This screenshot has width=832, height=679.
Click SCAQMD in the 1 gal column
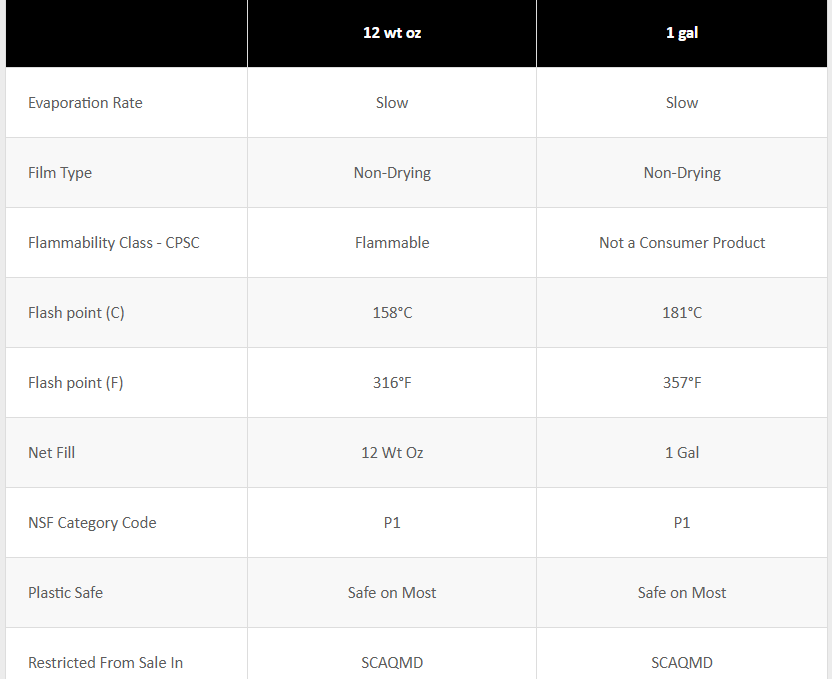coord(682,663)
